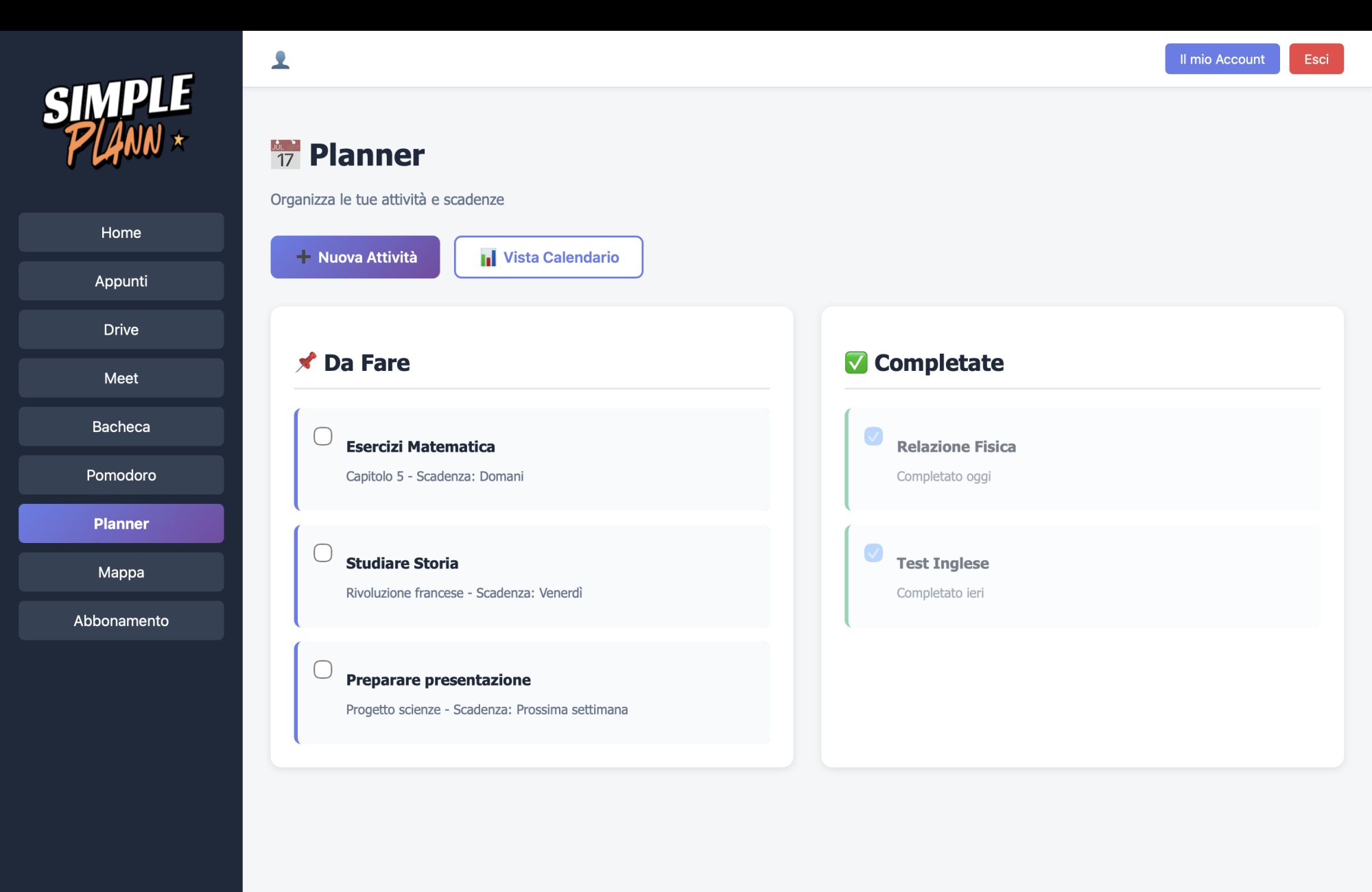The width and height of the screenshot is (1372, 892).
Task: Open the Appunti sidebar section
Action: pyautogui.click(x=121, y=281)
